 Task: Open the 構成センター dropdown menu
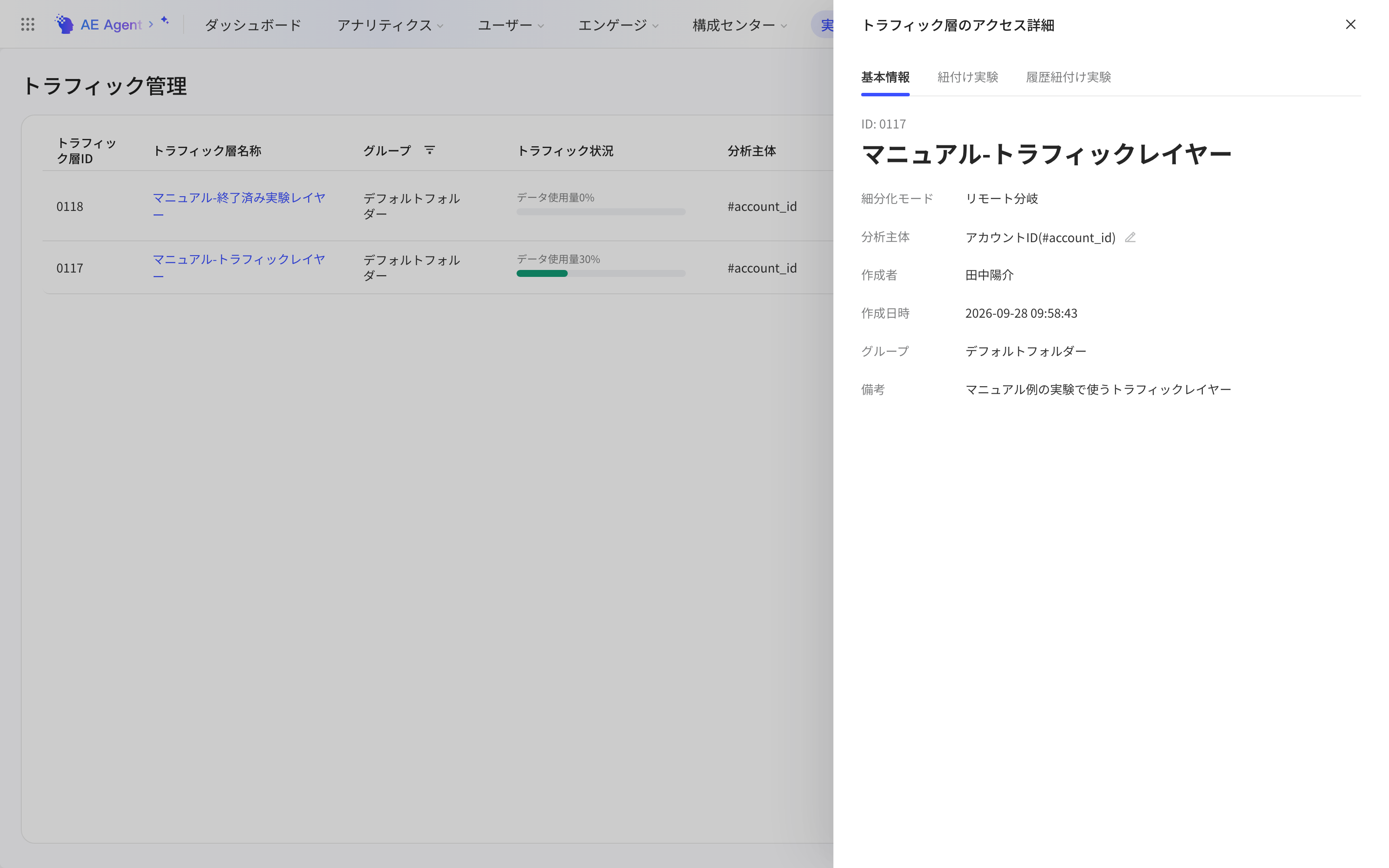[x=740, y=25]
